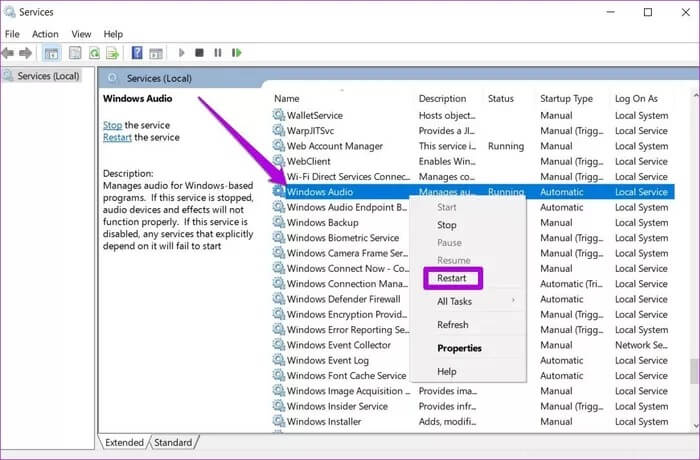700x460 pixels.
Task: Sort by the Startup Type column header
Action: tap(567, 99)
